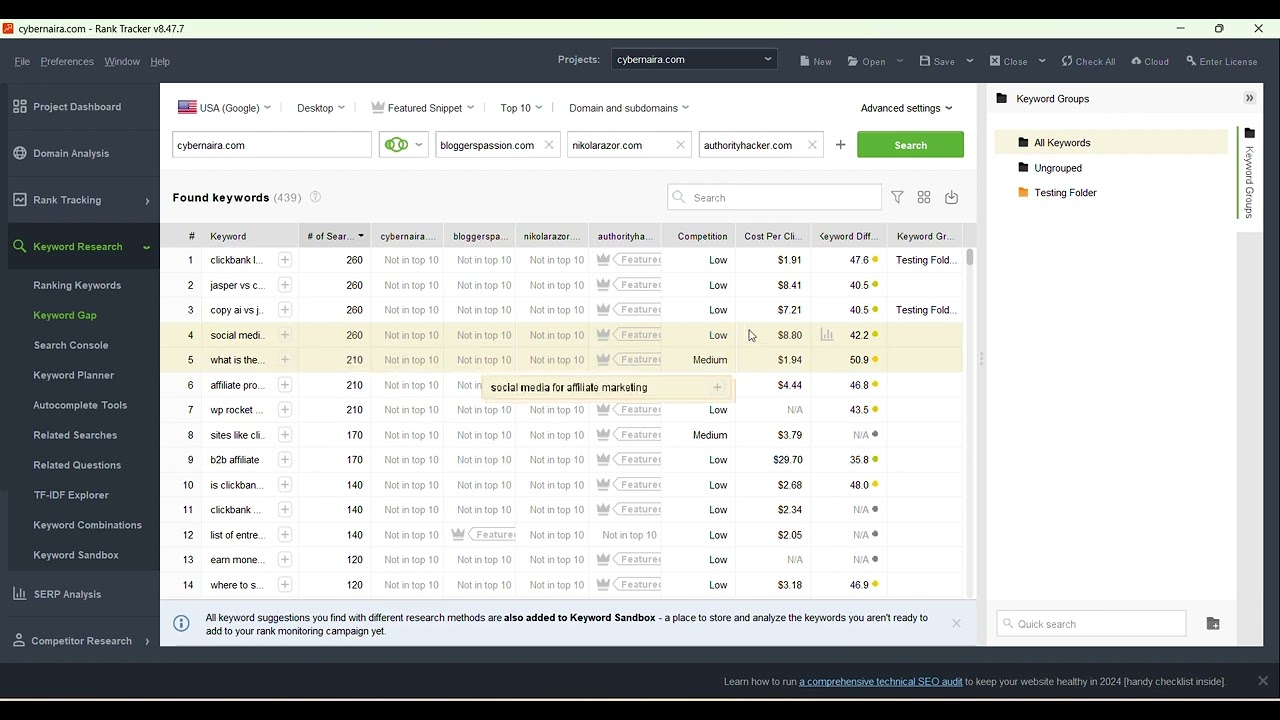Click the add new group folder icon
This screenshot has width=1280, height=720.
[1213, 624]
